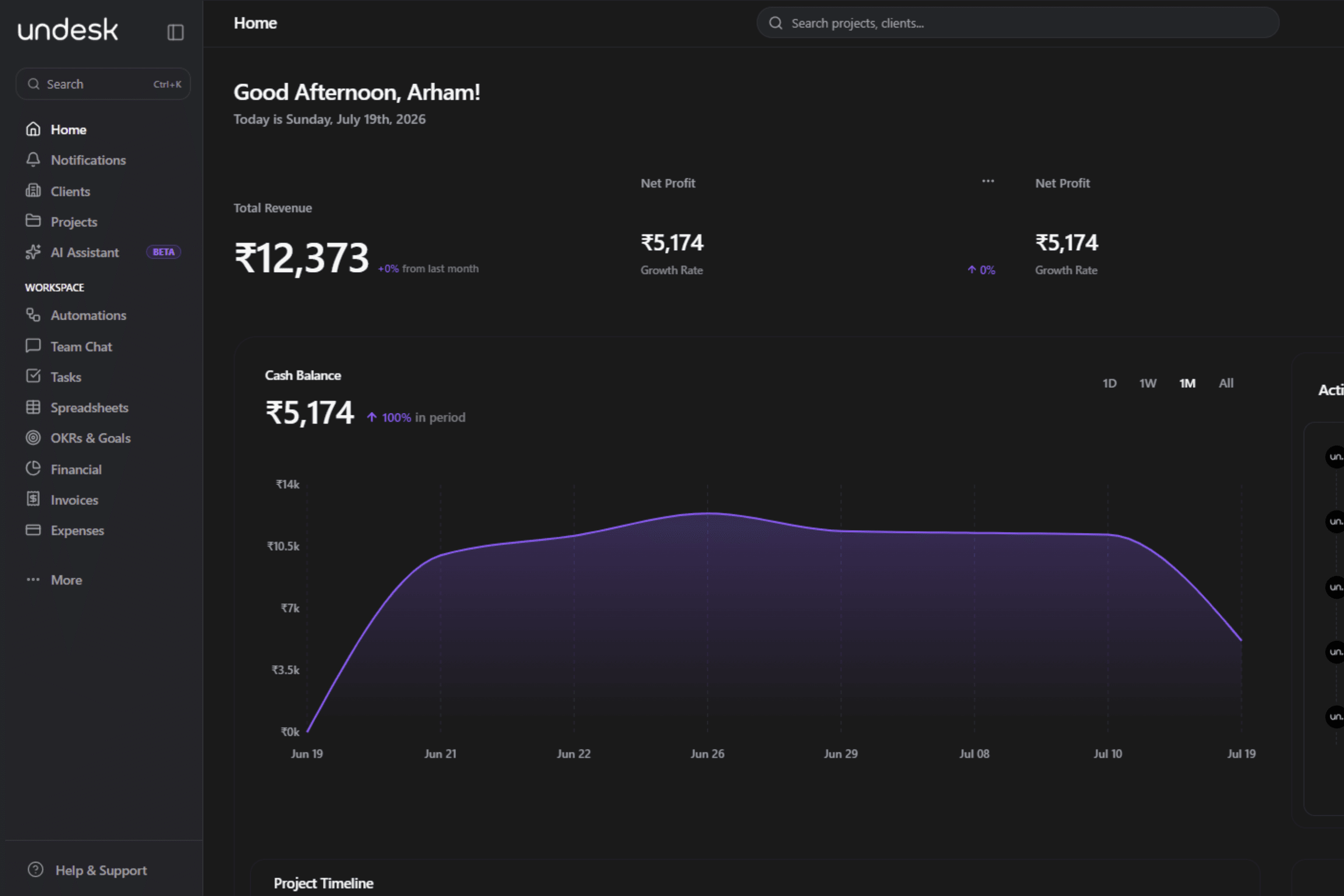Screen dimensions: 1344x896
Task: Click the magnifier icon in top search bar
Action: [776, 23]
